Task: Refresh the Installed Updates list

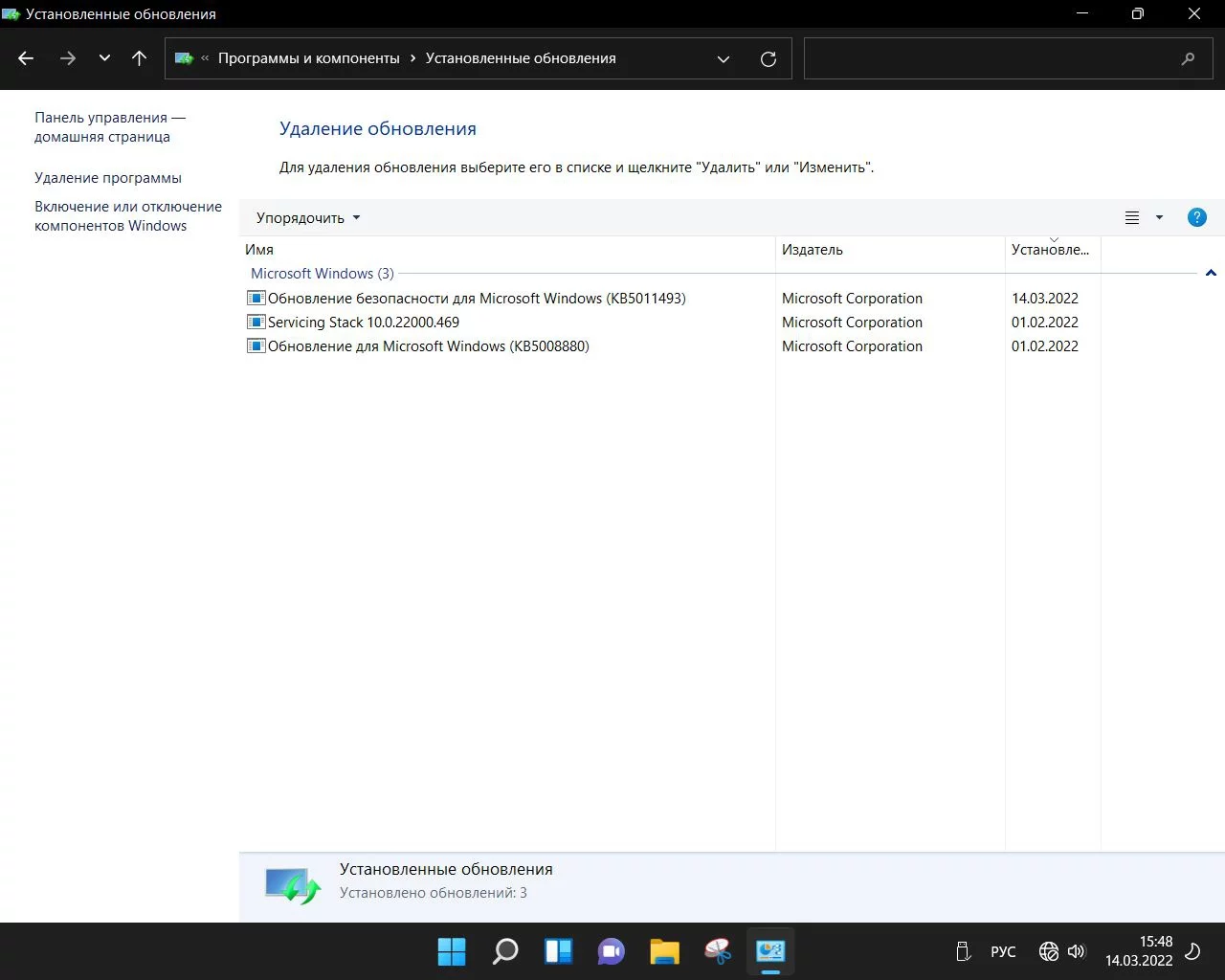Action: point(768,58)
